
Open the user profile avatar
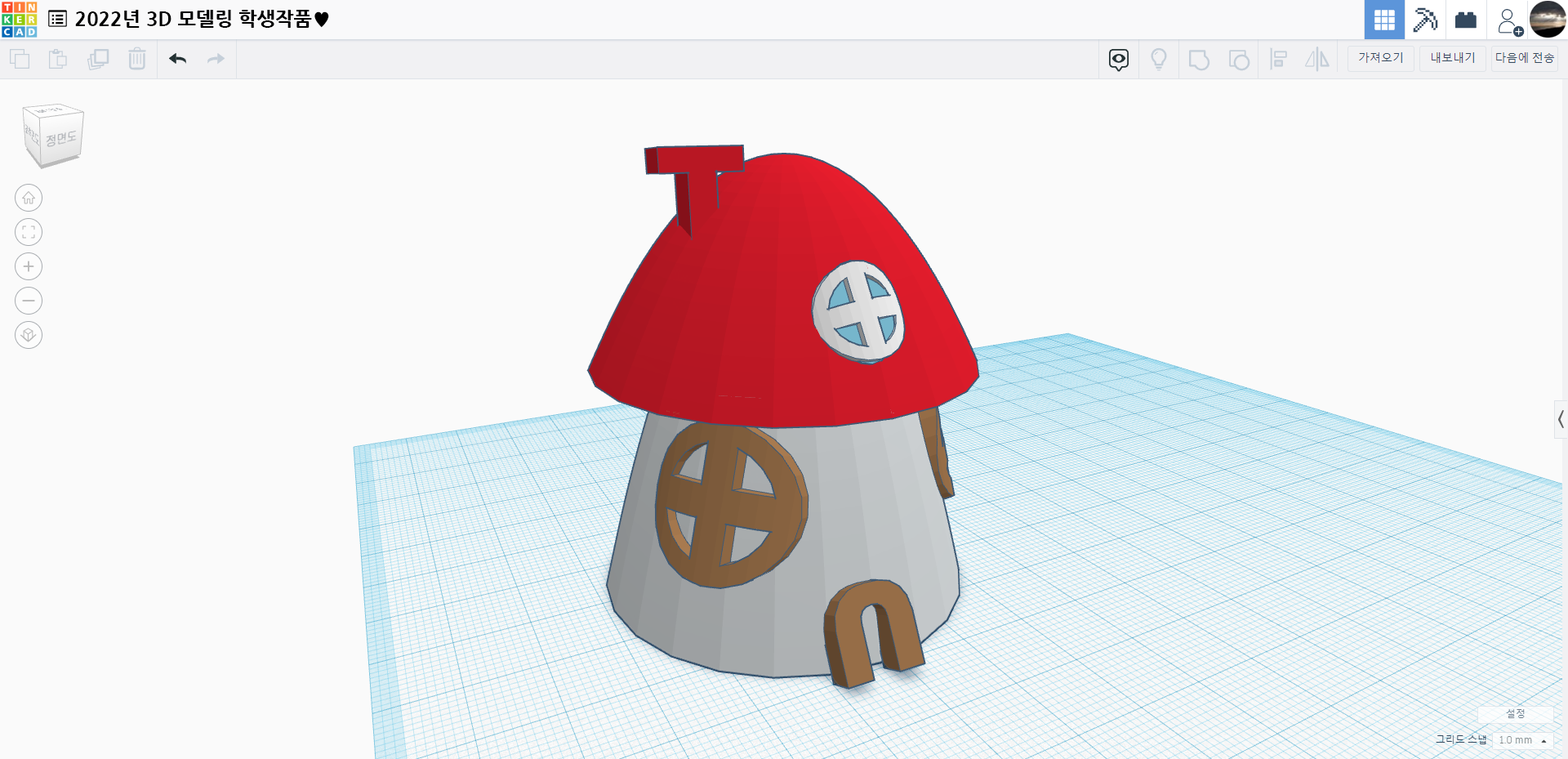coord(1548,20)
